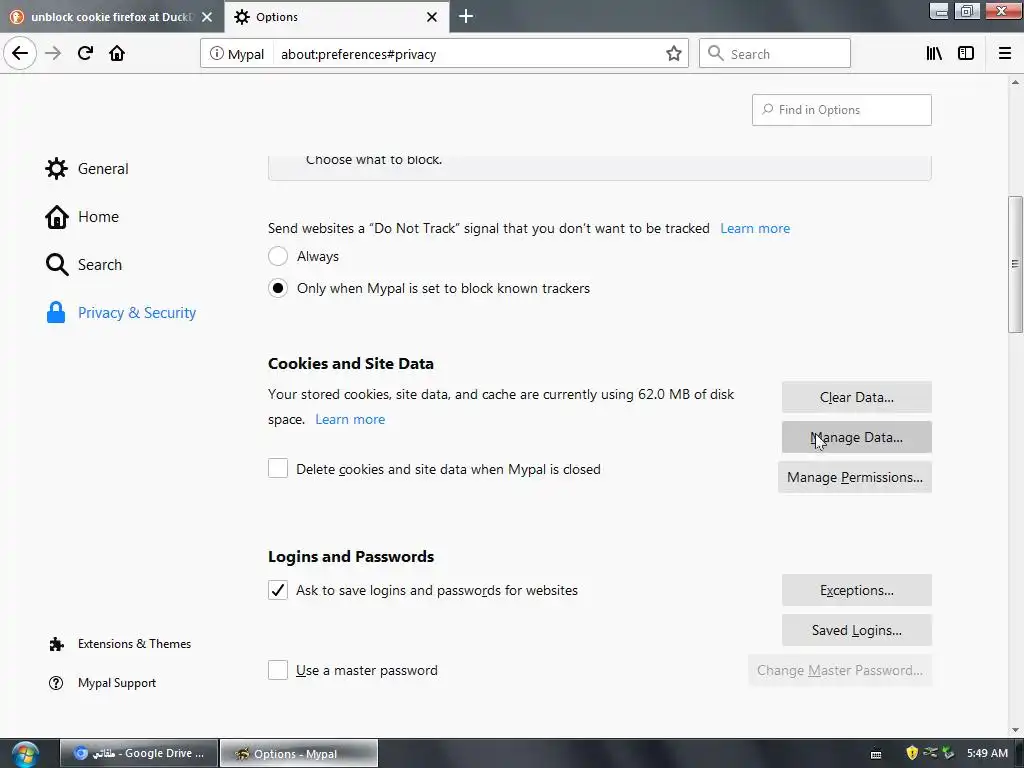Select the Options browser tab
Viewport: 1024px width, 768px height.
pos(337,17)
